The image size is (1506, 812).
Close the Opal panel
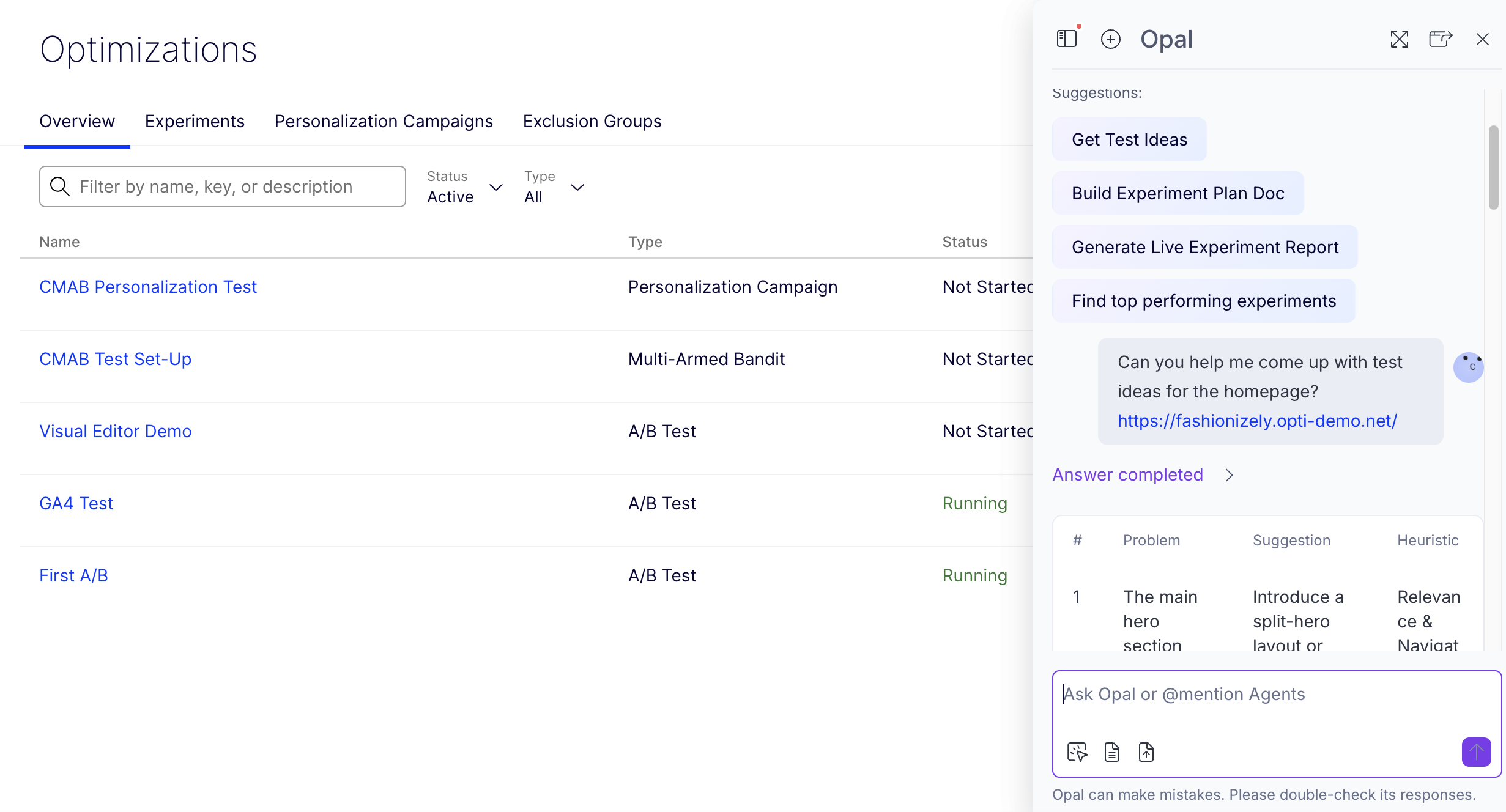[1483, 39]
